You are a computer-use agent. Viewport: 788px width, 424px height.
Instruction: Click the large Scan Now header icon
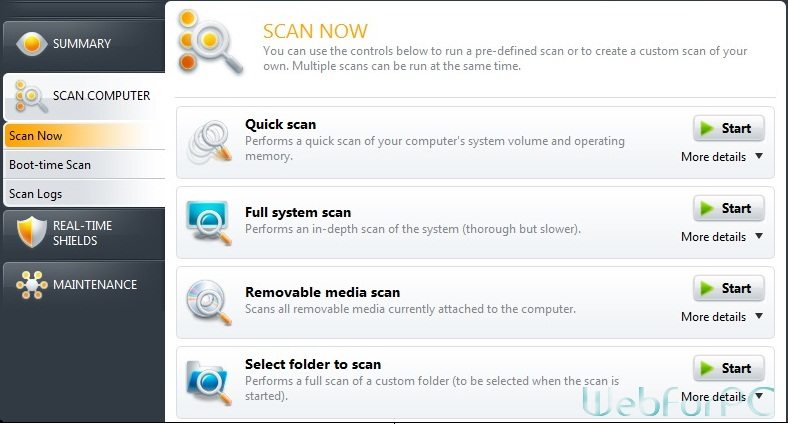point(209,43)
